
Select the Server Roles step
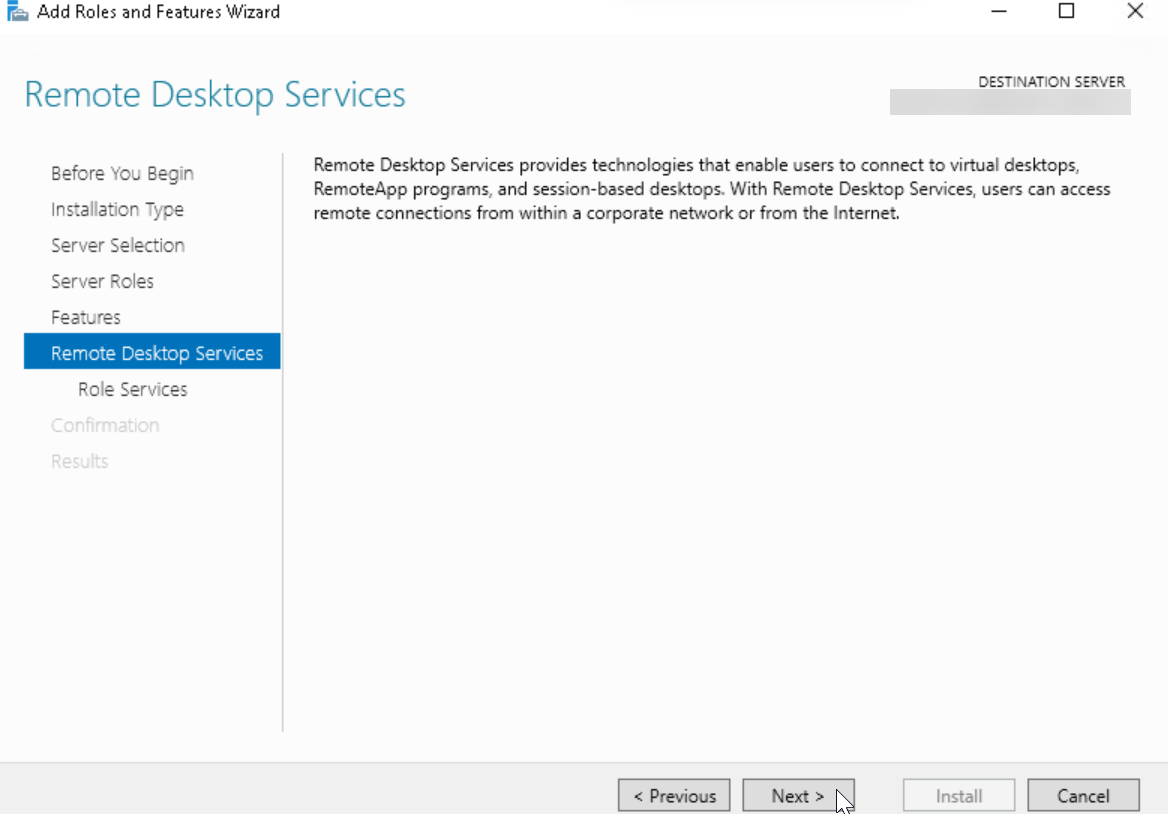(x=102, y=281)
